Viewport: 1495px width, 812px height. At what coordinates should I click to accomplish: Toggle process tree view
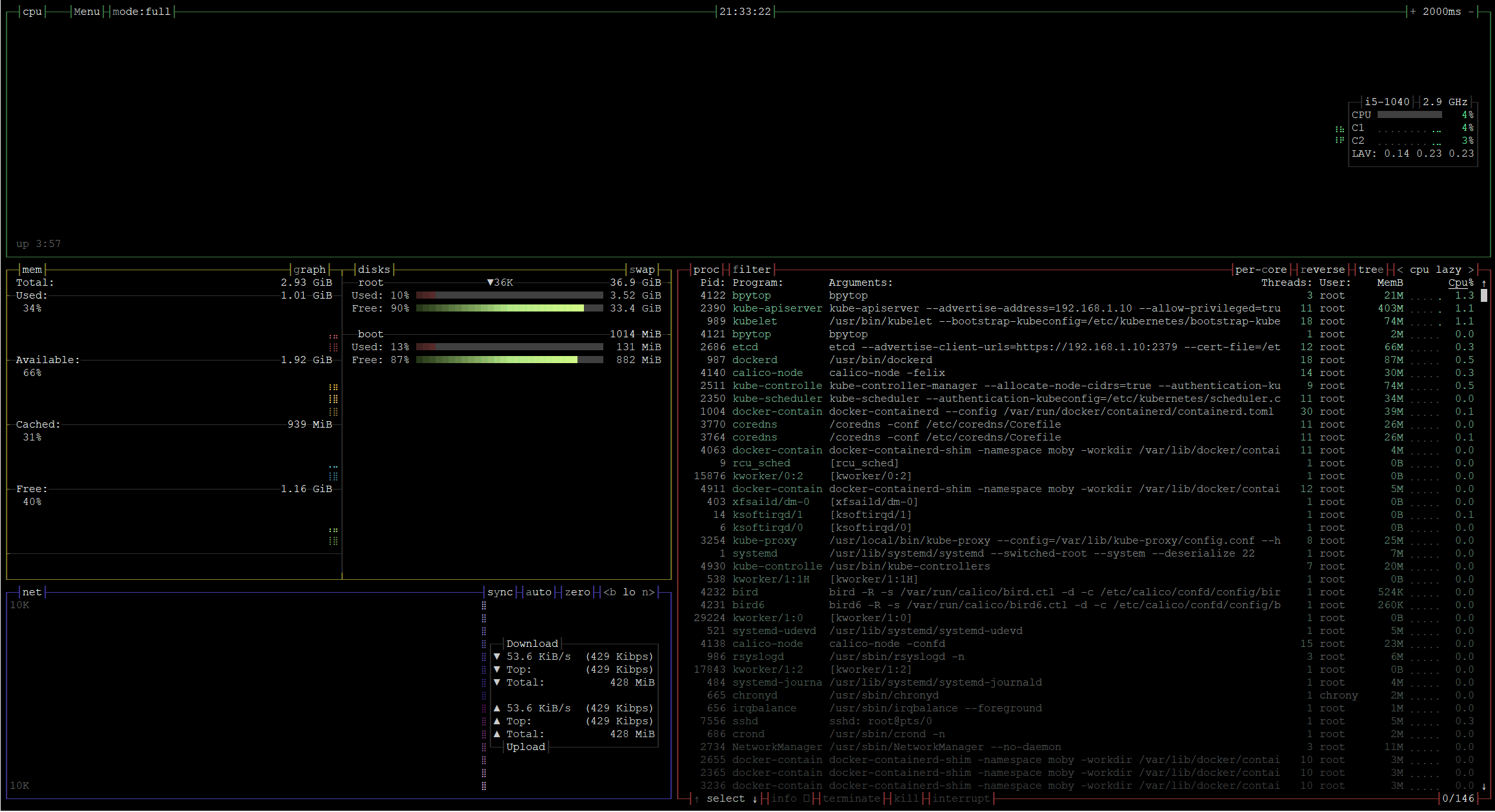(1371, 270)
